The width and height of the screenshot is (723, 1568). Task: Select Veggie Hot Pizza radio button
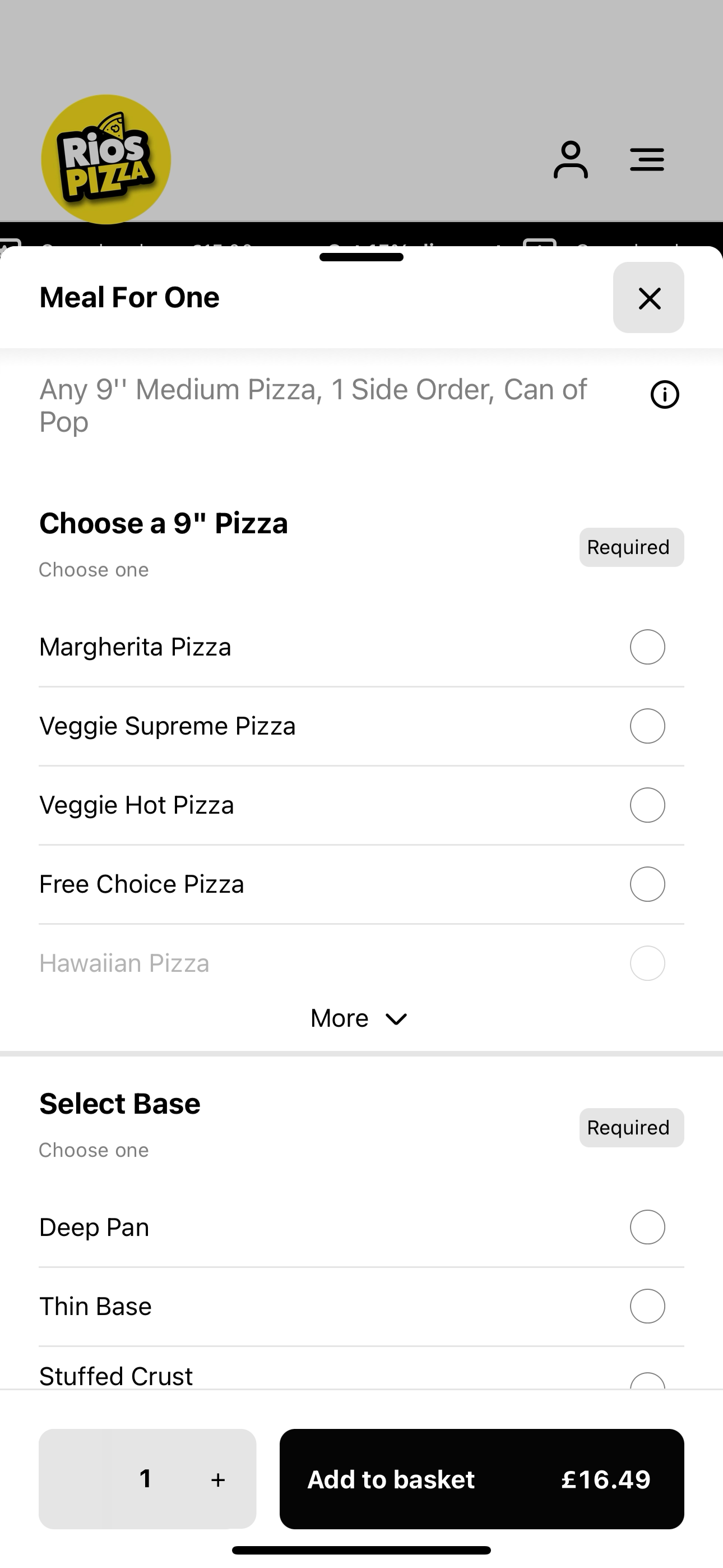pos(647,805)
